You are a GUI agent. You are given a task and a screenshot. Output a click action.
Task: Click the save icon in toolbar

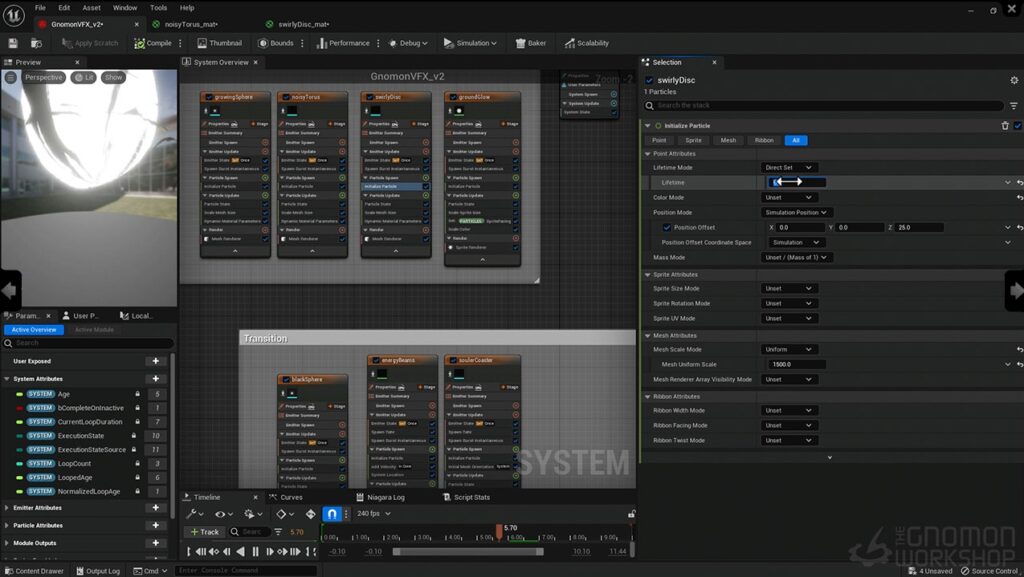[x=13, y=43]
